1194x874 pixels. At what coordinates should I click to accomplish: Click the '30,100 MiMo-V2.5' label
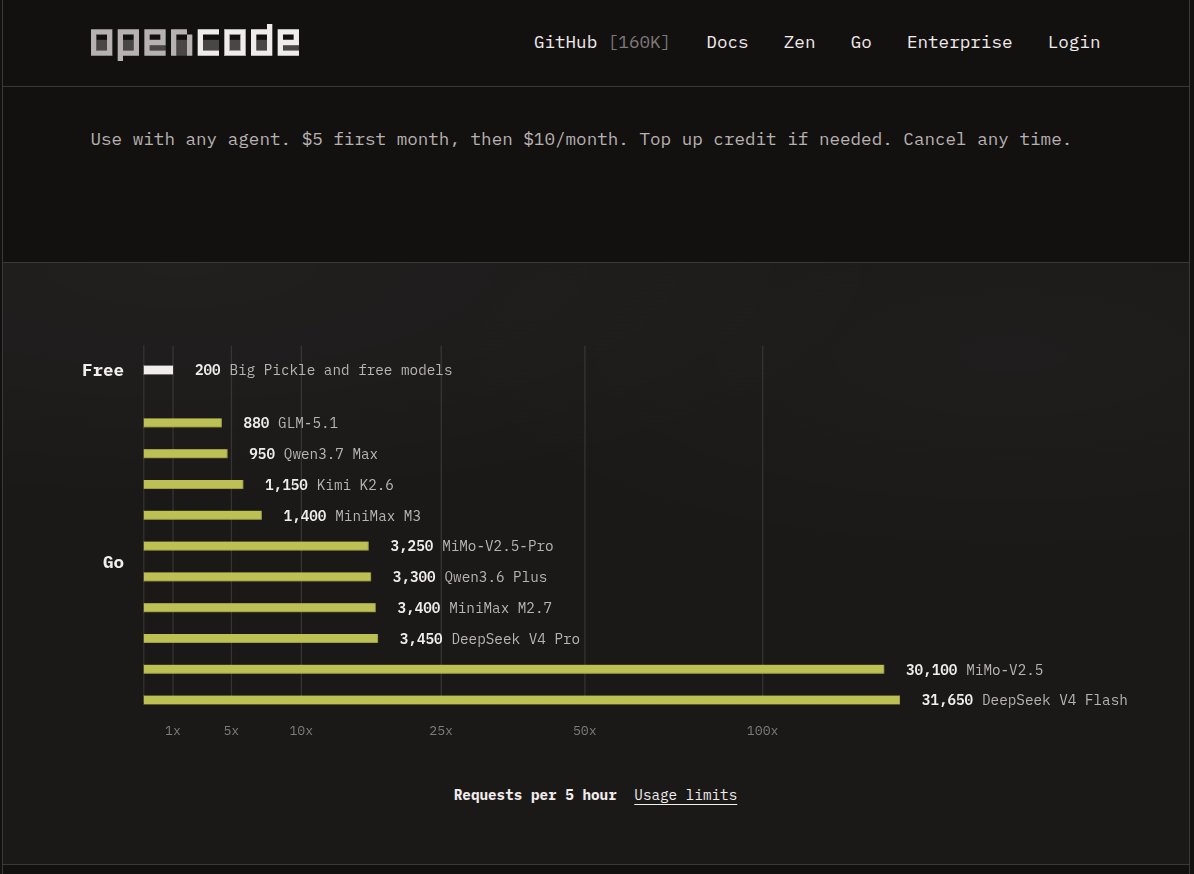[x=975, y=670]
